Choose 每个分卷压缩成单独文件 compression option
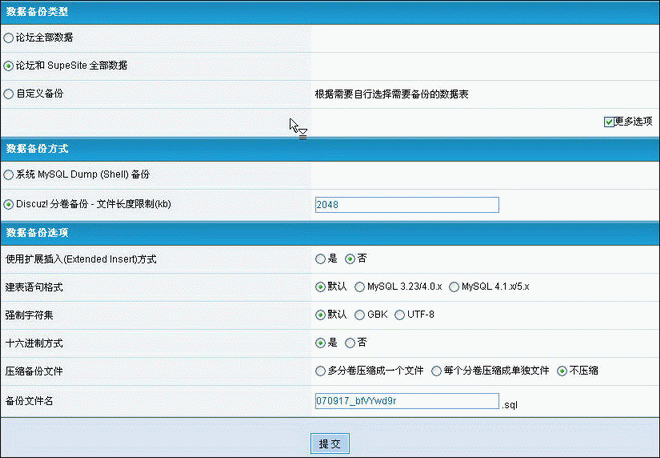The image size is (660, 458). [436, 371]
